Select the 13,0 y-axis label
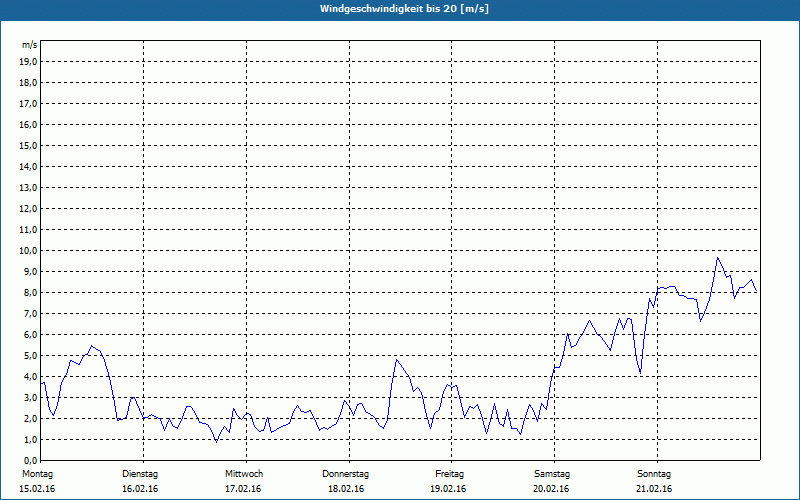The width and height of the screenshot is (800, 500). click(x=28, y=187)
